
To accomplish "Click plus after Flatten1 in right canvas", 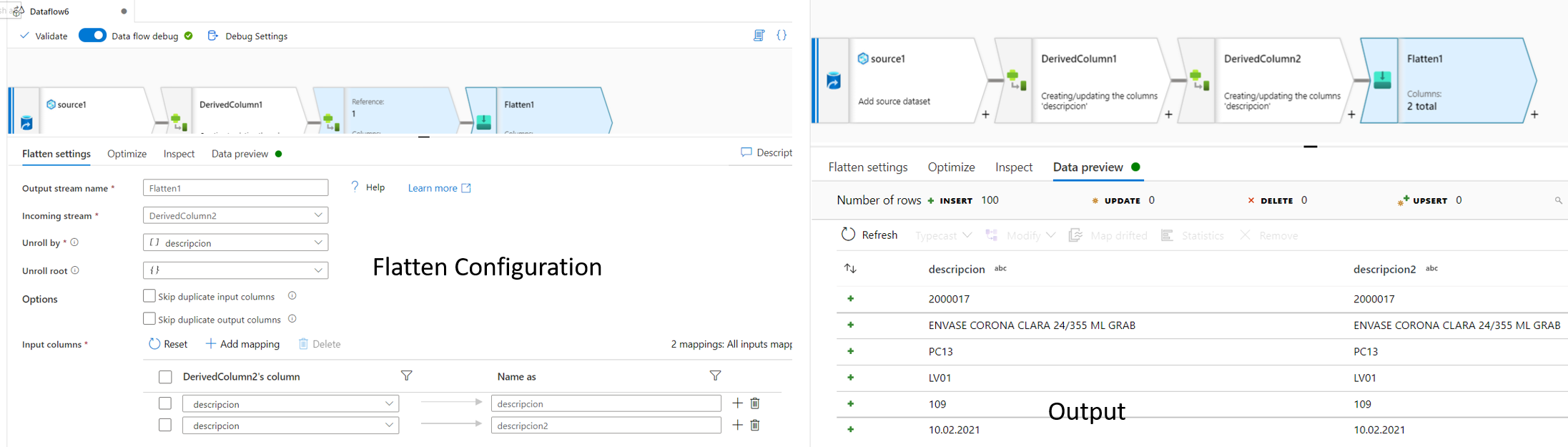I will 1534,114.
